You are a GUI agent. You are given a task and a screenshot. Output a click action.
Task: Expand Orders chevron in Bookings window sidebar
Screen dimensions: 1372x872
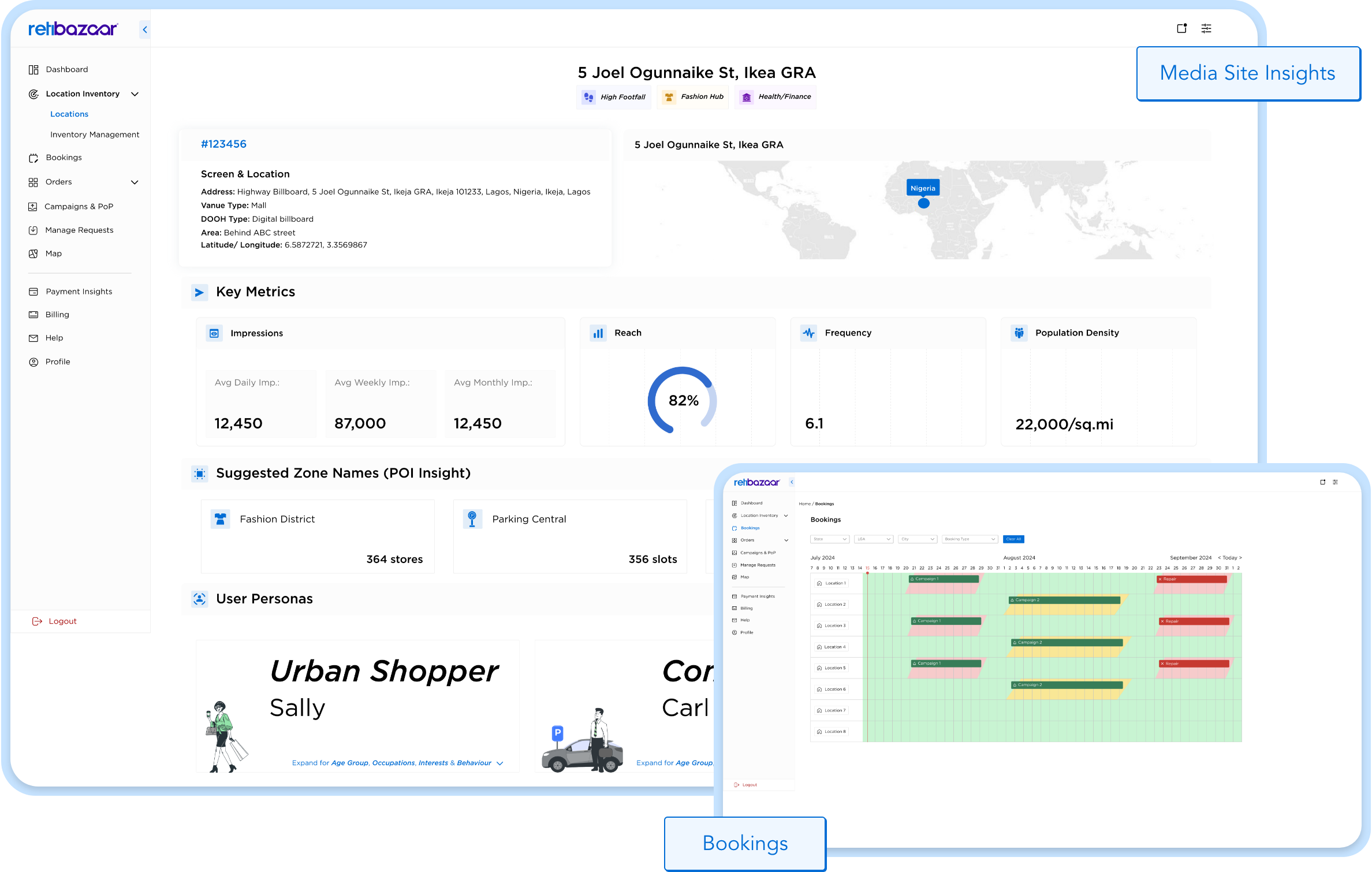pos(786,541)
